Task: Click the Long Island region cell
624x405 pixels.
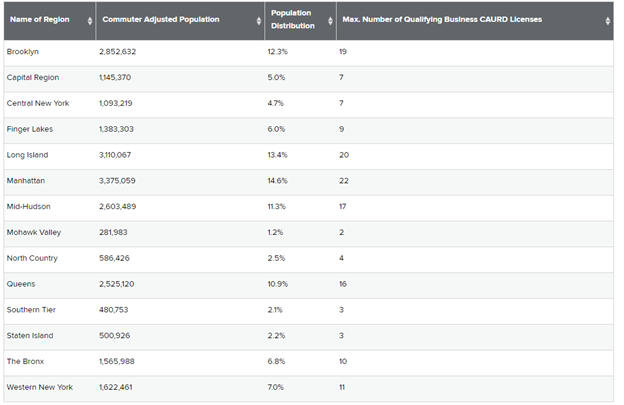Action: click(27, 155)
